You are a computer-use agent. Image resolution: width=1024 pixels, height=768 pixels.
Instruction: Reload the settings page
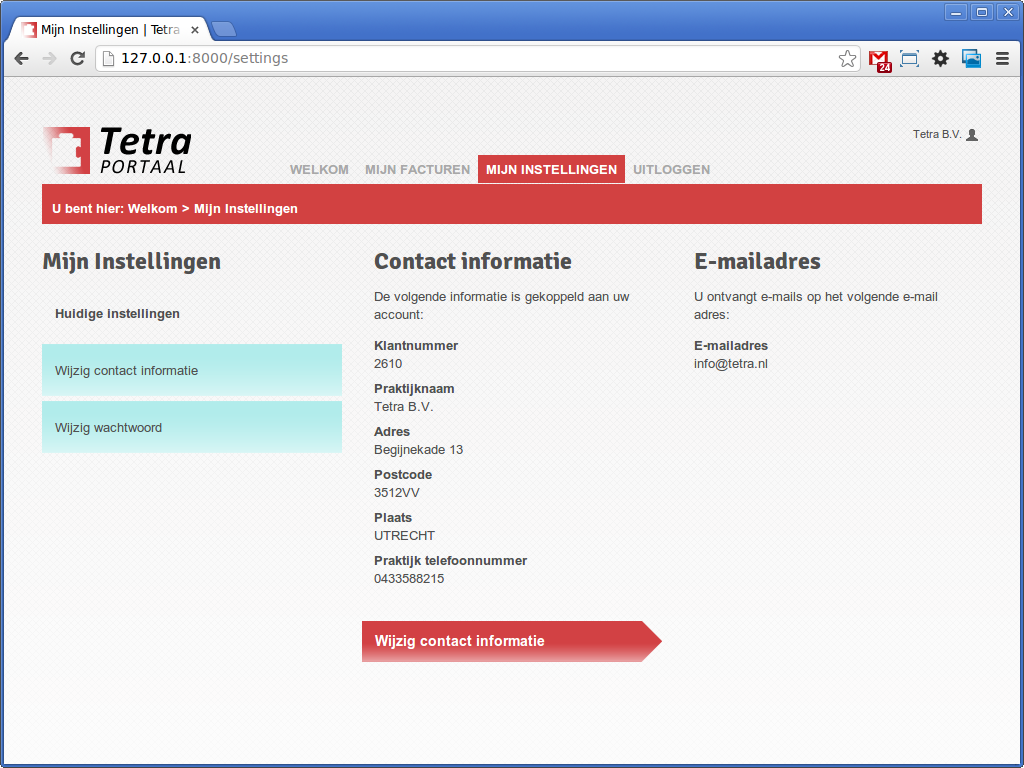coord(77,59)
